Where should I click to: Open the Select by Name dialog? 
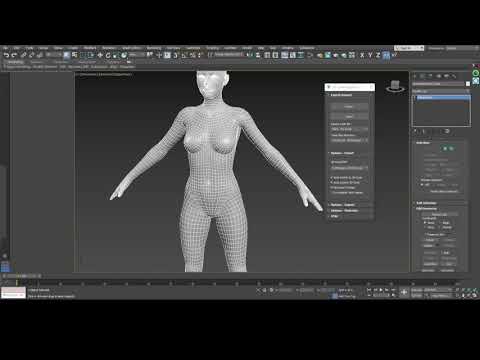point(75,55)
